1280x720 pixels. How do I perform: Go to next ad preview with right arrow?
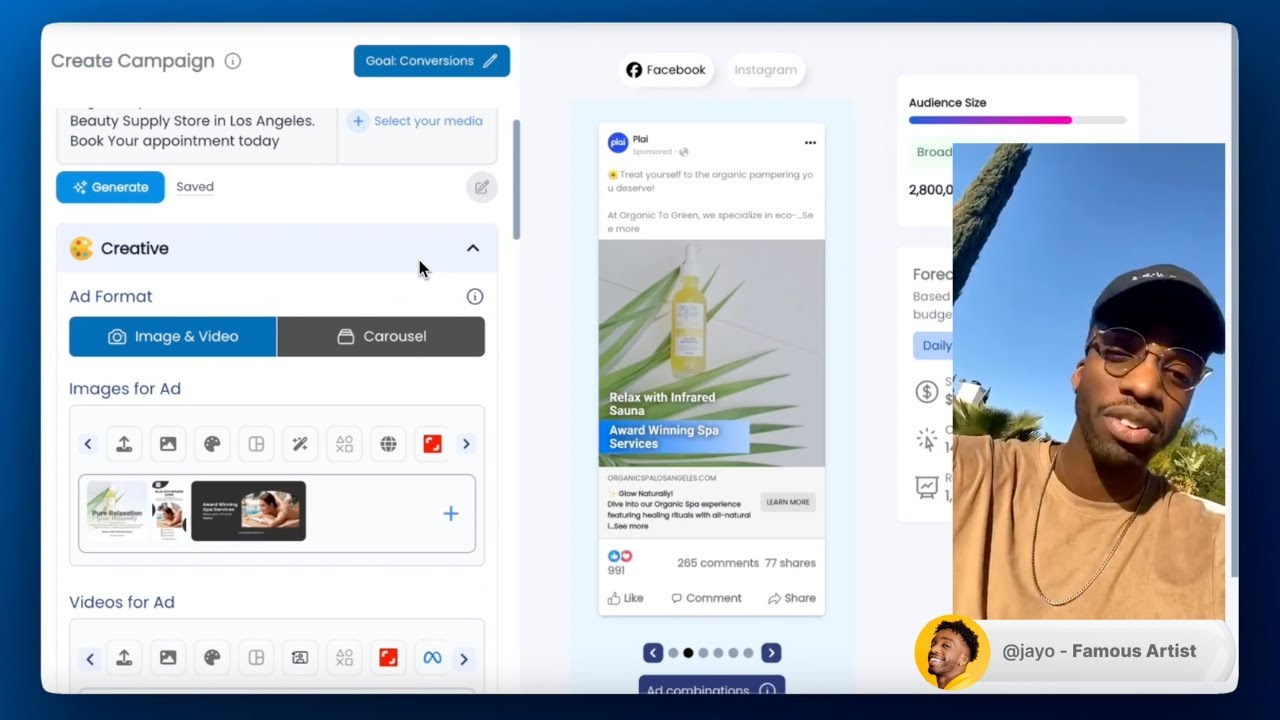click(x=771, y=653)
